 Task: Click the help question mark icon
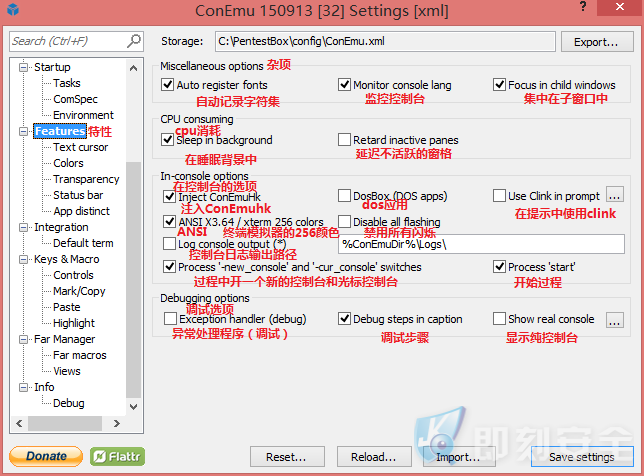[583, 7]
